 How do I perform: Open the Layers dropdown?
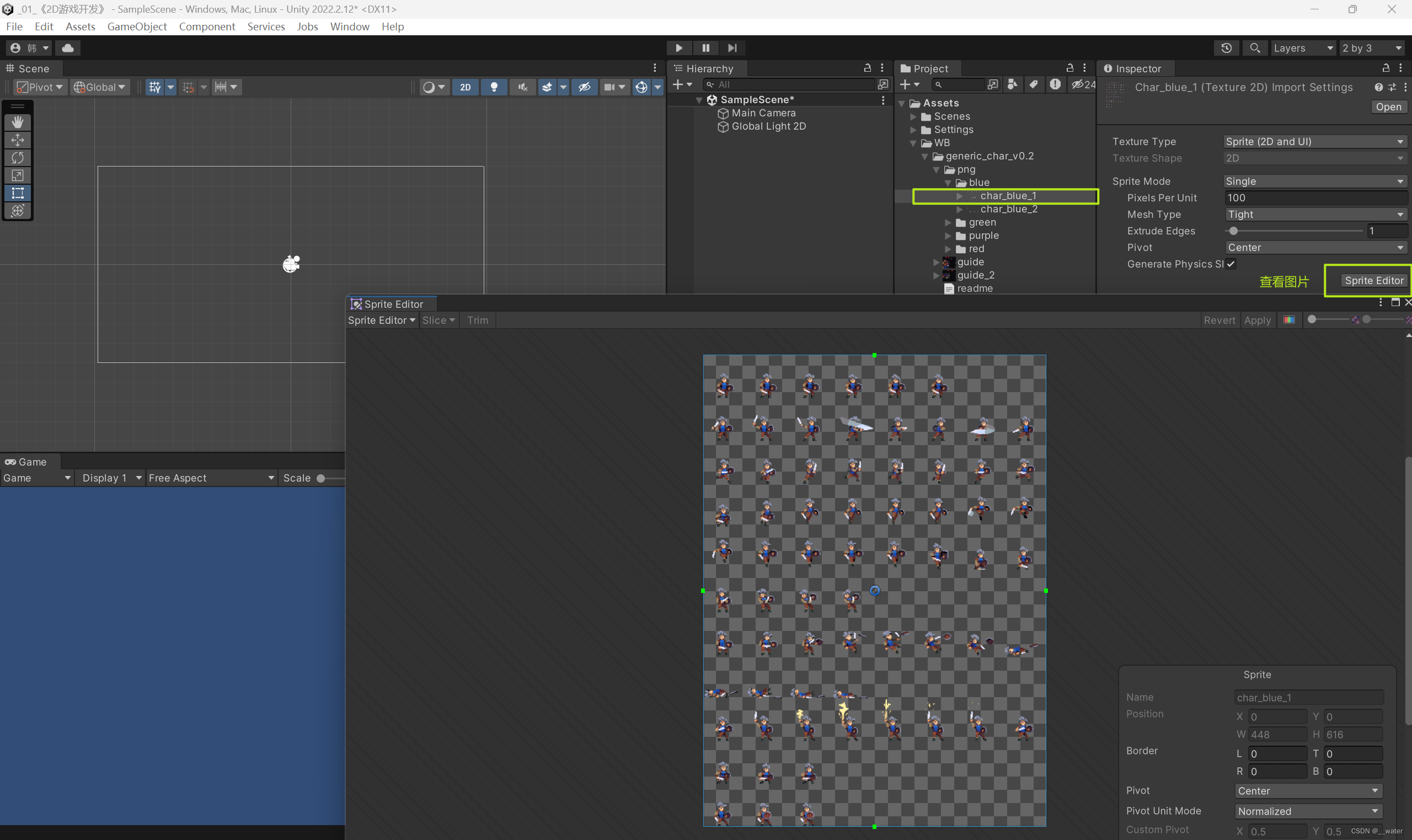coord(1303,47)
